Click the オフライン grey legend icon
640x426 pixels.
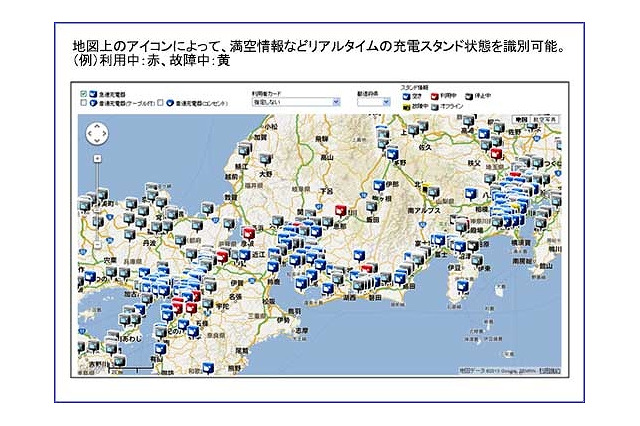(x=435, y=107)
